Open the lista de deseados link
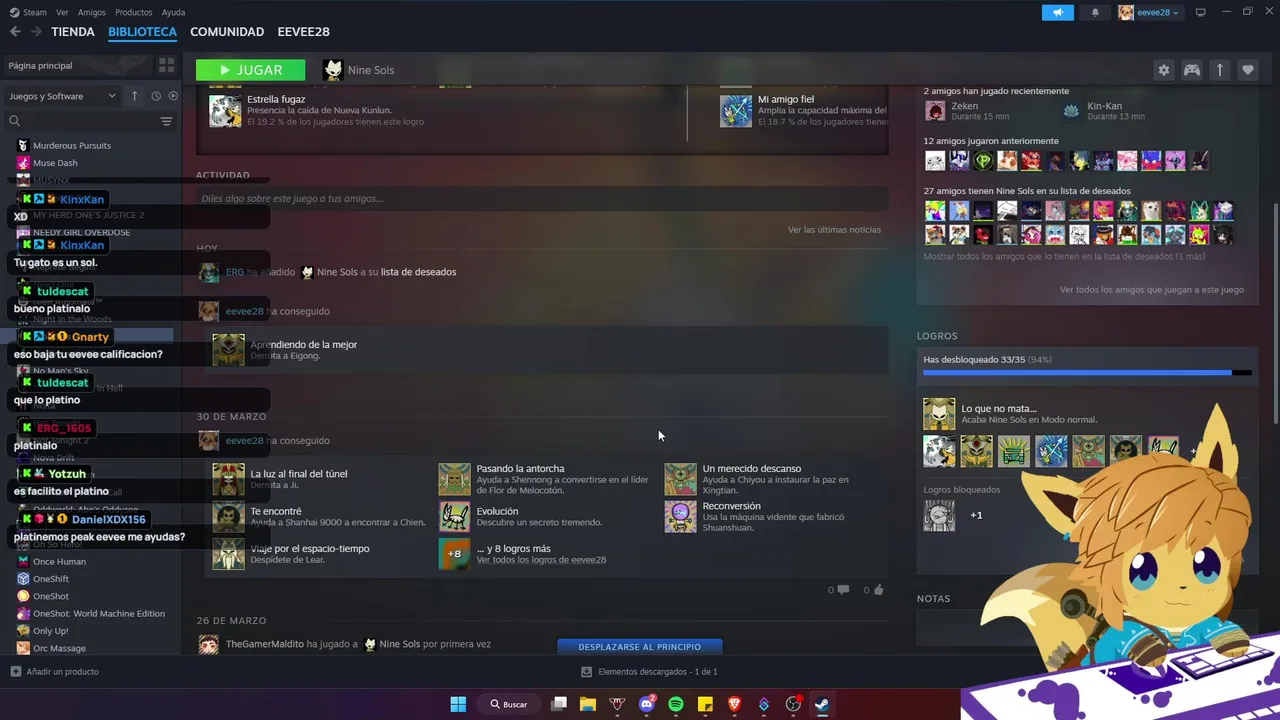The height and width of the screenshot is (720, 1280). (418, 272)
